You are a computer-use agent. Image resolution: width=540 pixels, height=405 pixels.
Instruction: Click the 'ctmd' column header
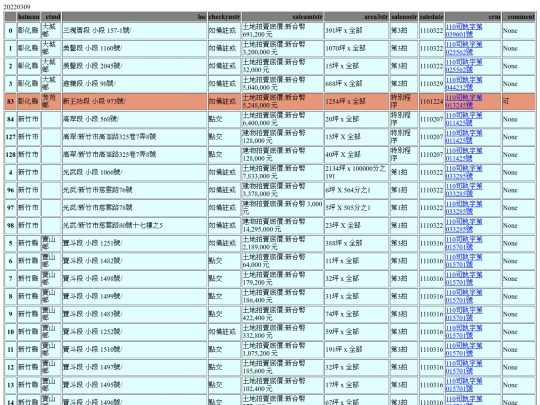[x=51, y=17]
